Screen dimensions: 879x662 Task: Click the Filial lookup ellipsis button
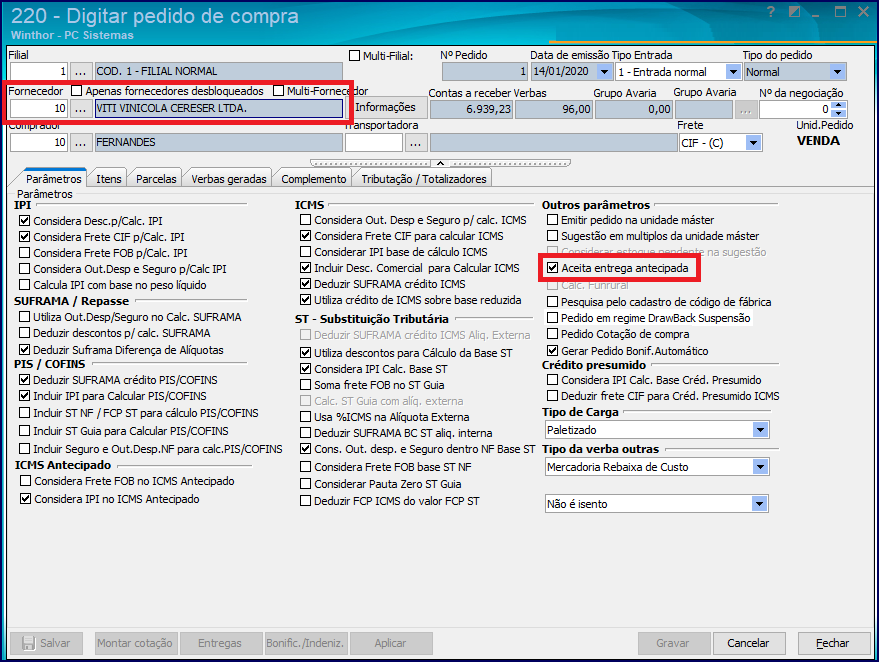coord(80,72)
